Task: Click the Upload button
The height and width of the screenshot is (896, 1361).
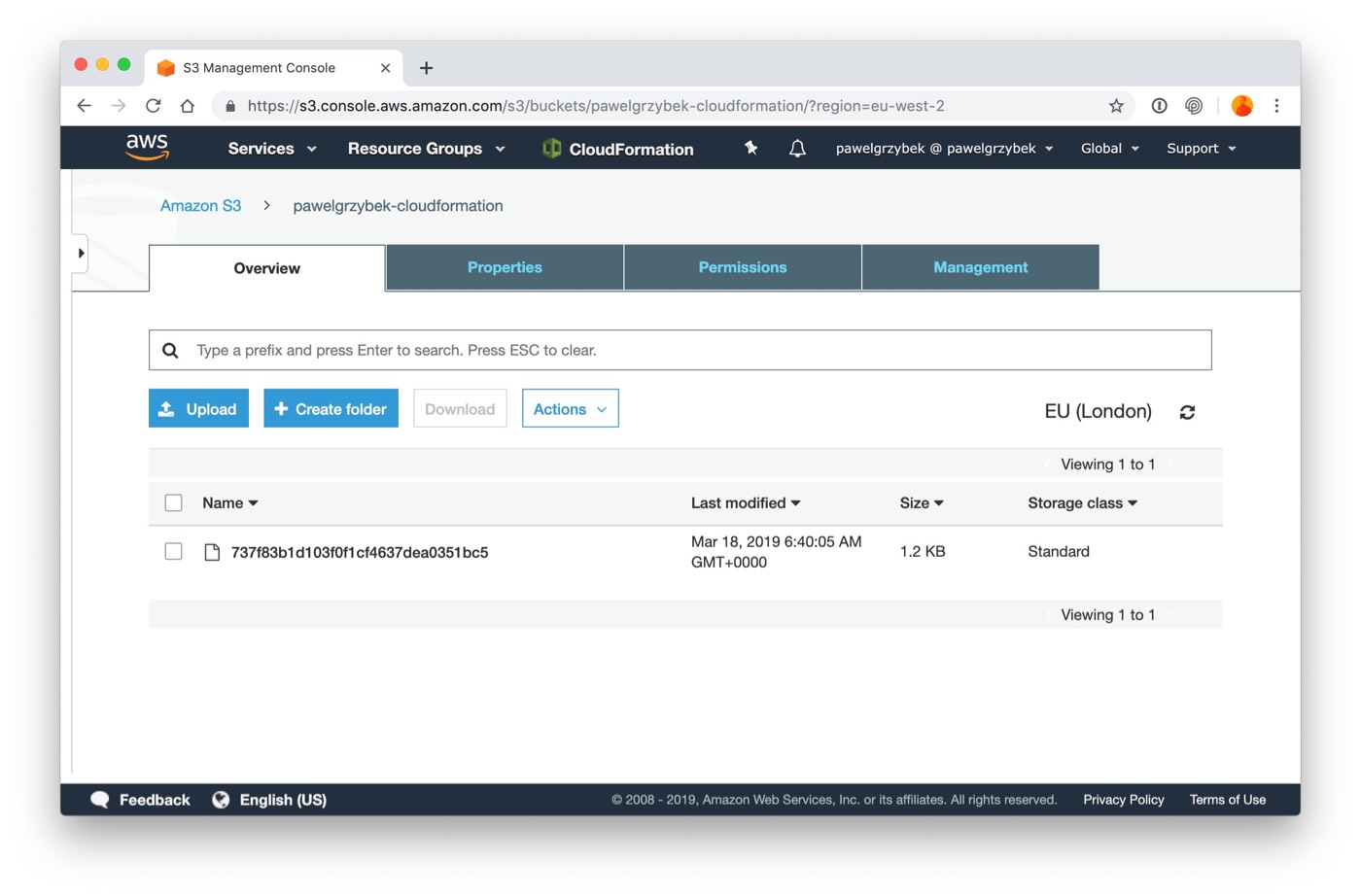Action: [198, 408]
